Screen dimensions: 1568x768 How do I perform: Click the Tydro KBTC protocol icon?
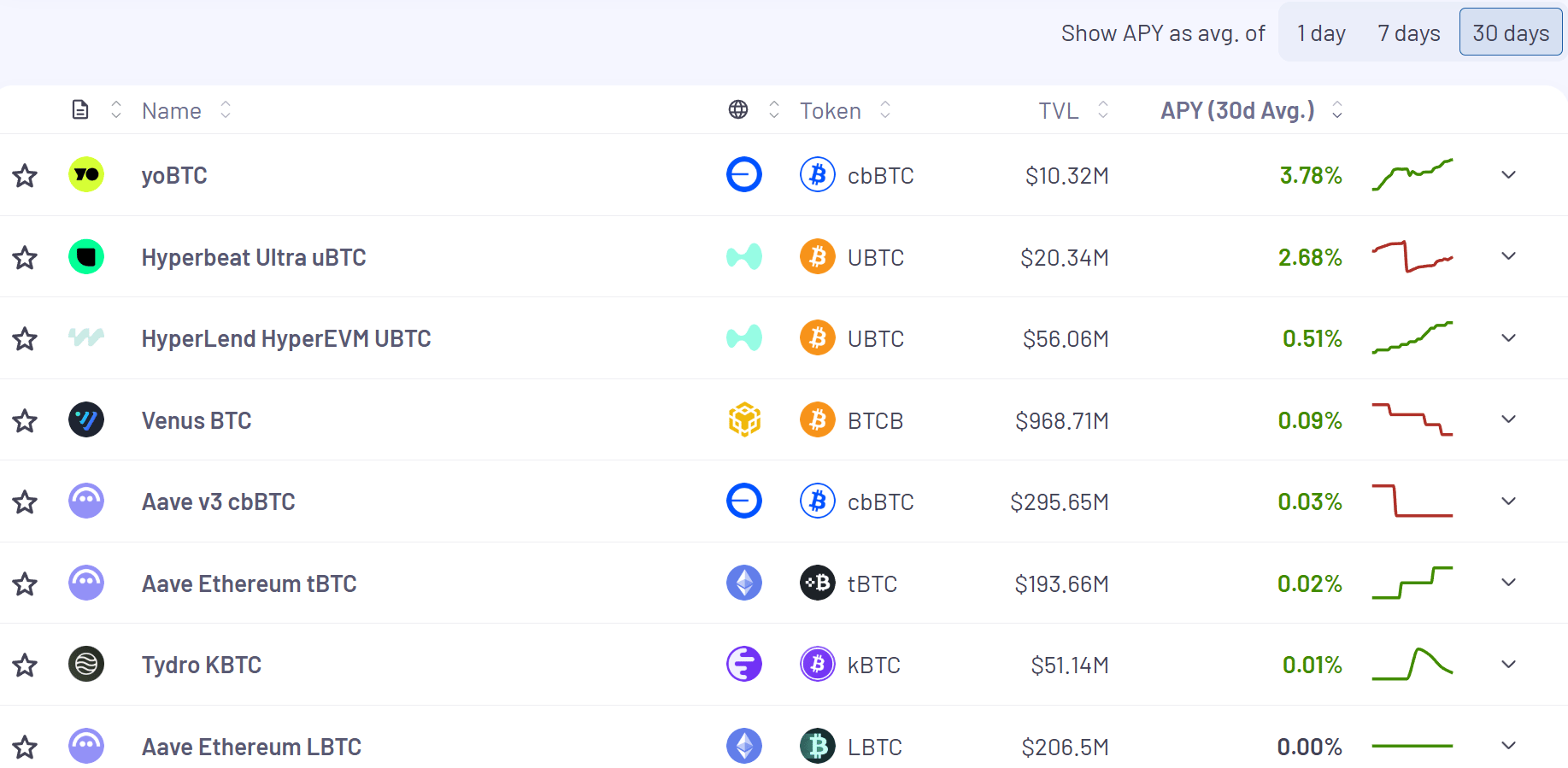(86, 665)
